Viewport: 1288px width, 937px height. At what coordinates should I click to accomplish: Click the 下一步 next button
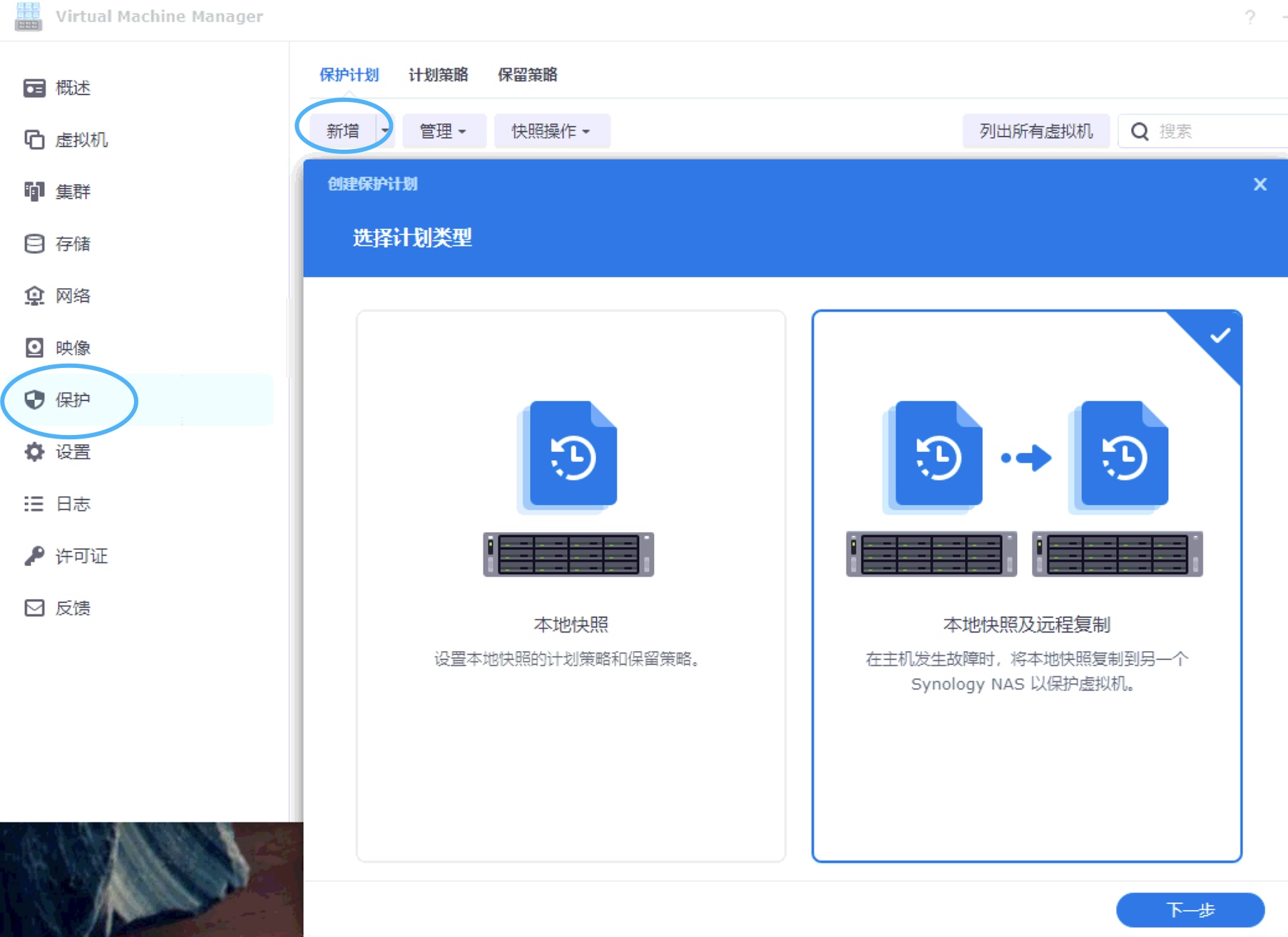(x=1190, y=910)
